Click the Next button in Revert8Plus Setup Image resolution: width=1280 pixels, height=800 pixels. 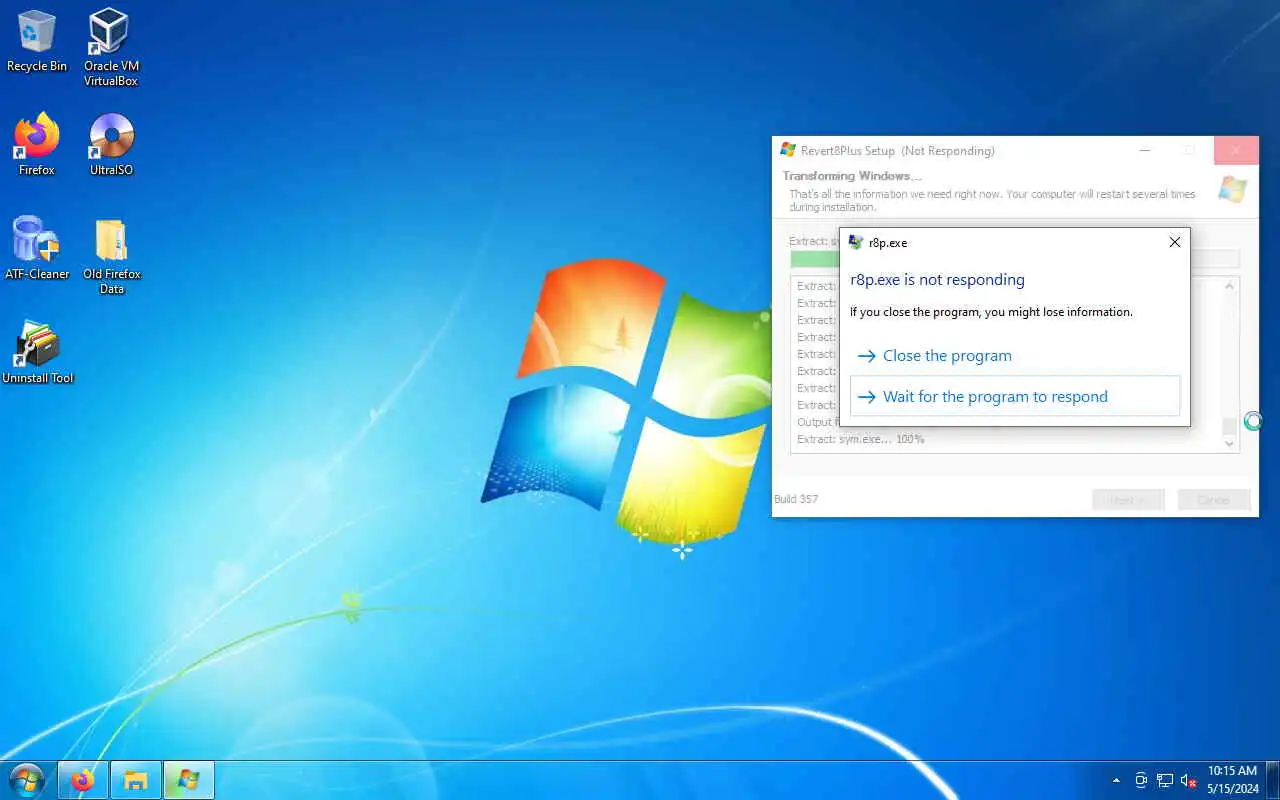(x=1128, y=499)
